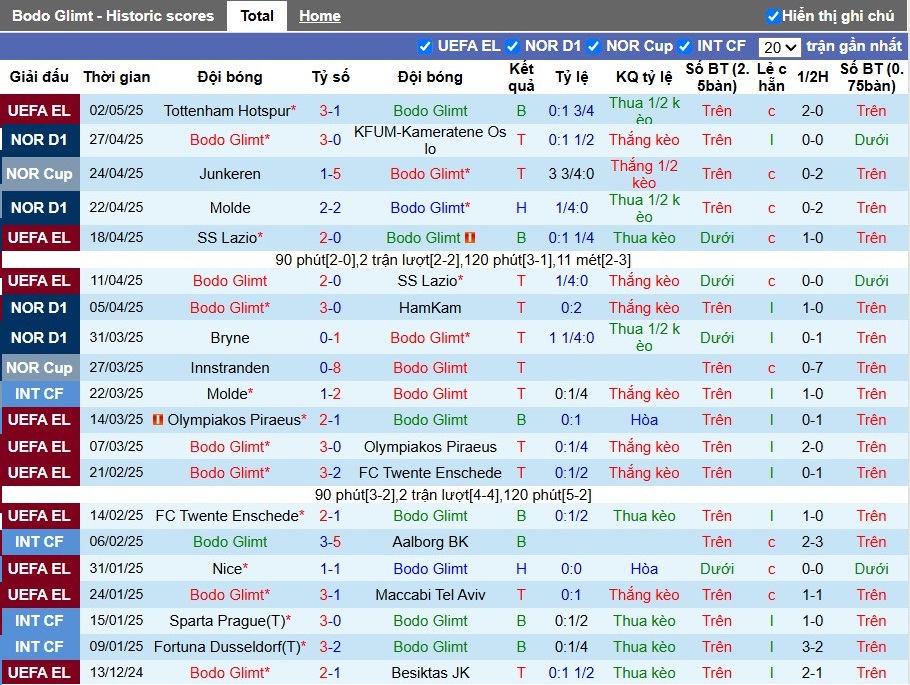The image size is (910, 685).
Task: Click the date 13/12/24
Action: [116, 673]
